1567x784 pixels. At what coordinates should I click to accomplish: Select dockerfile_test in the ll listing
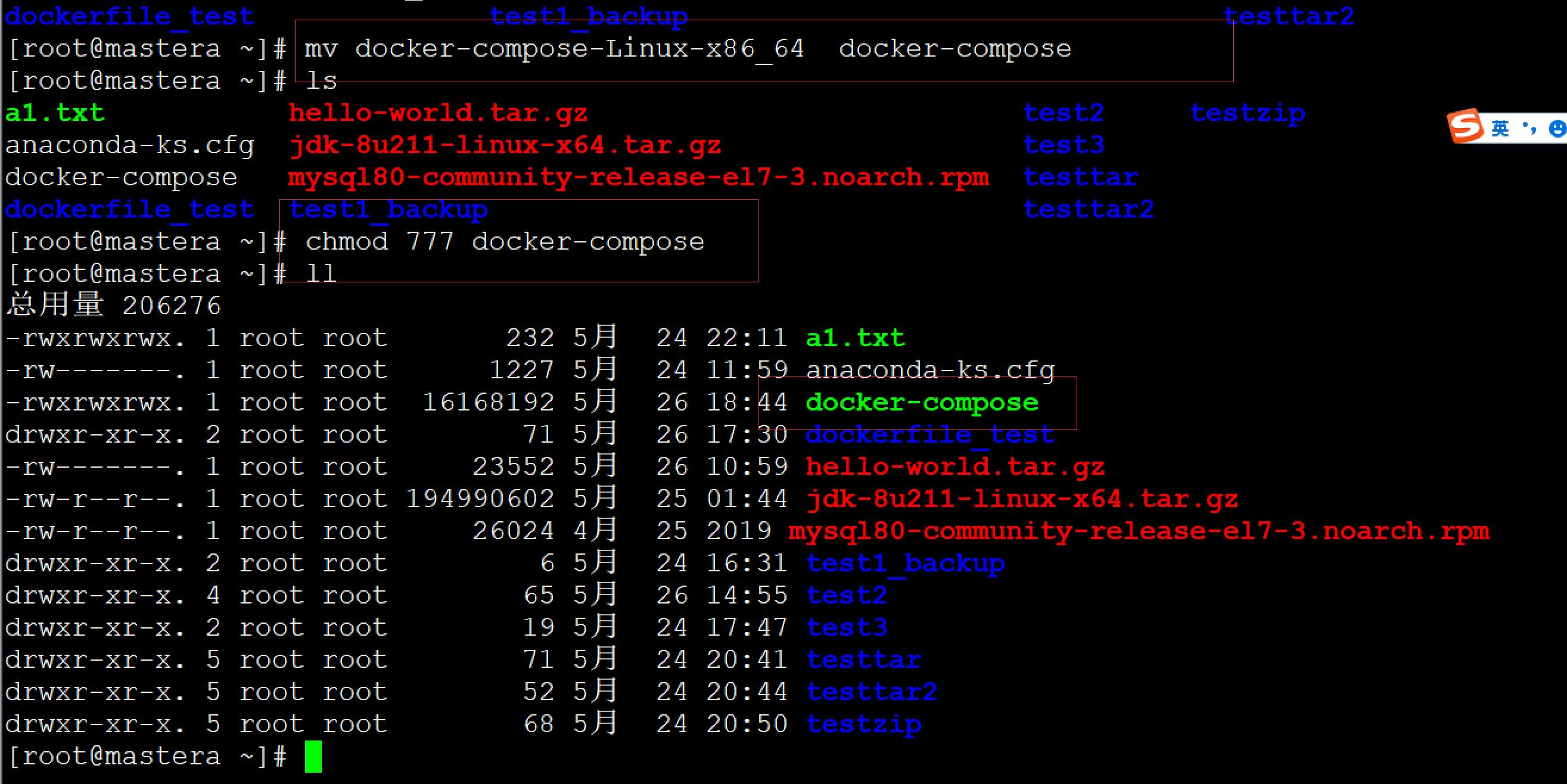[930, 435]
